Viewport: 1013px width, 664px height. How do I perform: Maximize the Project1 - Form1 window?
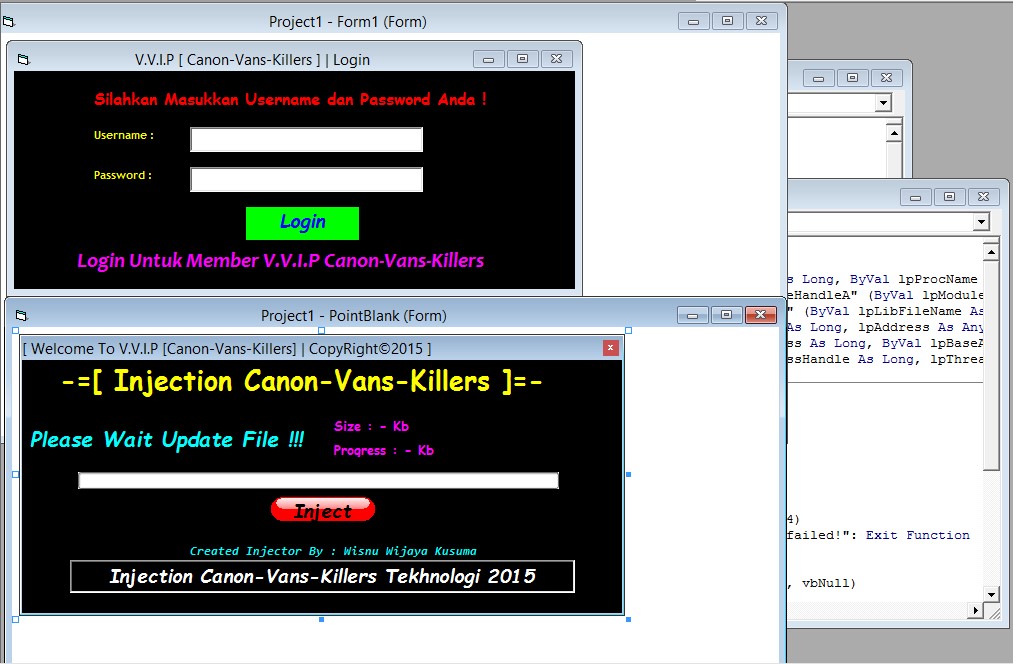(x=727, y=21)
